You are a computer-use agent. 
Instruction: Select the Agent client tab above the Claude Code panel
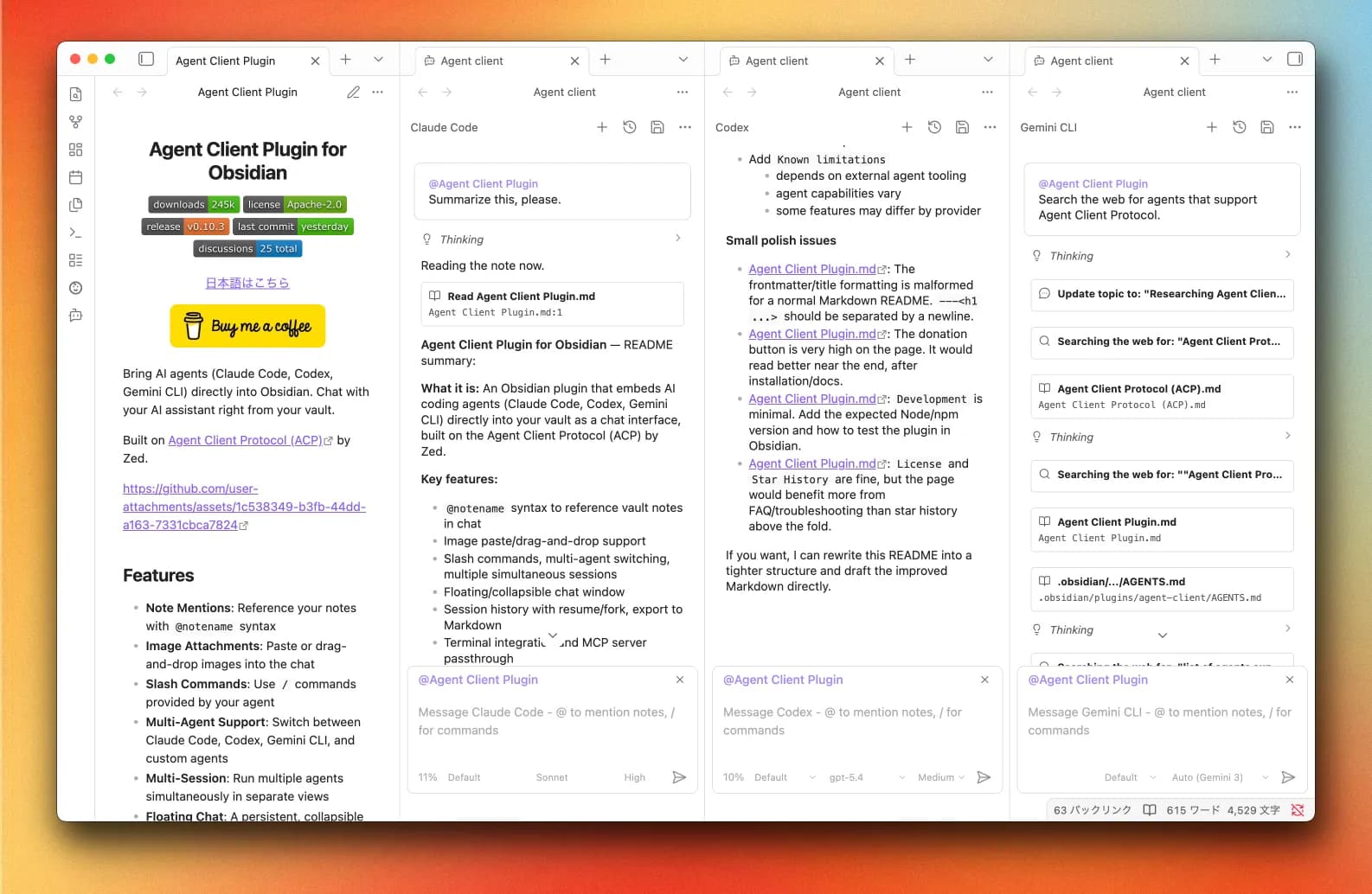coord(502,61)
